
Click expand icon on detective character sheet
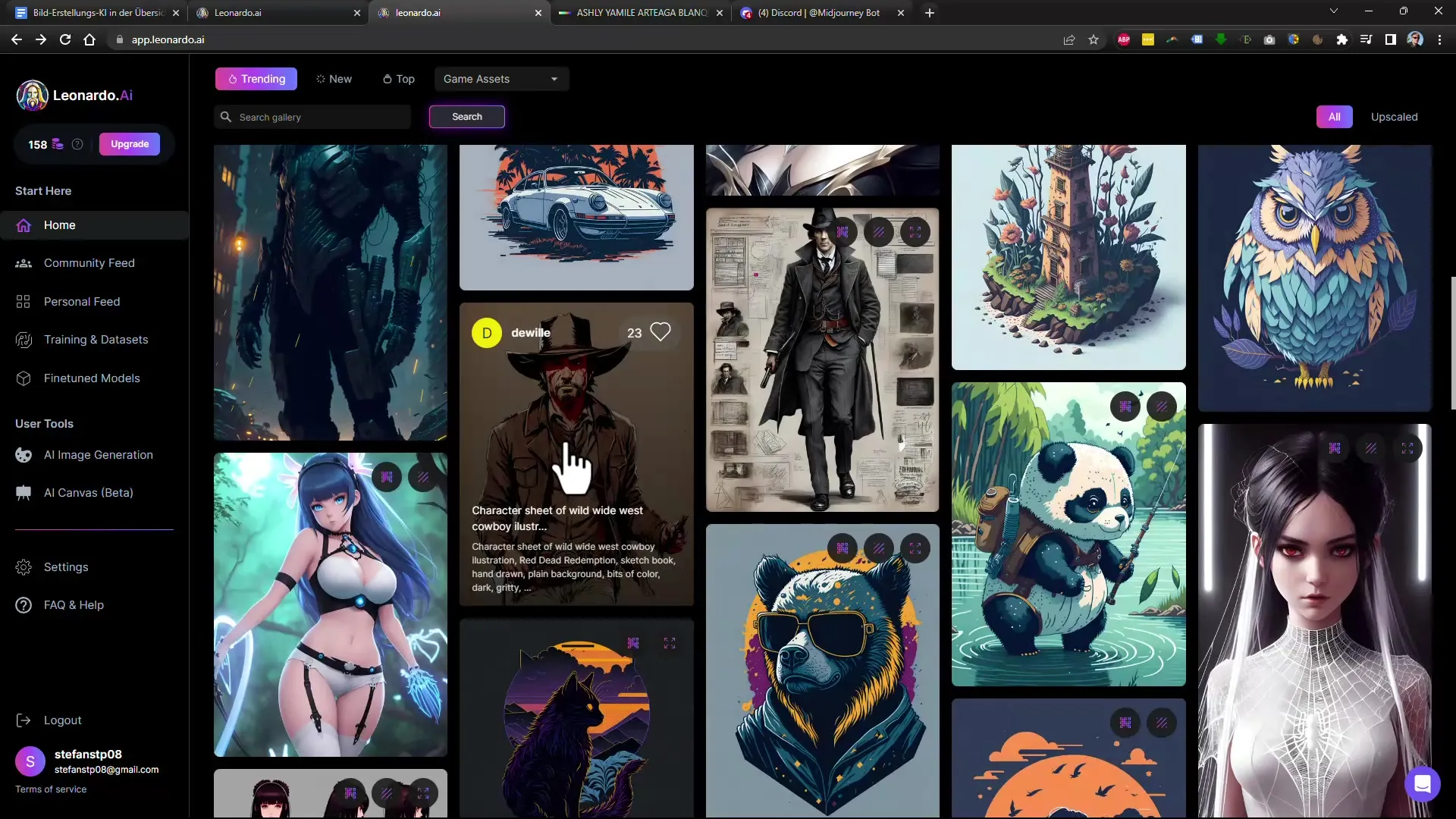[x=915, y=233]
